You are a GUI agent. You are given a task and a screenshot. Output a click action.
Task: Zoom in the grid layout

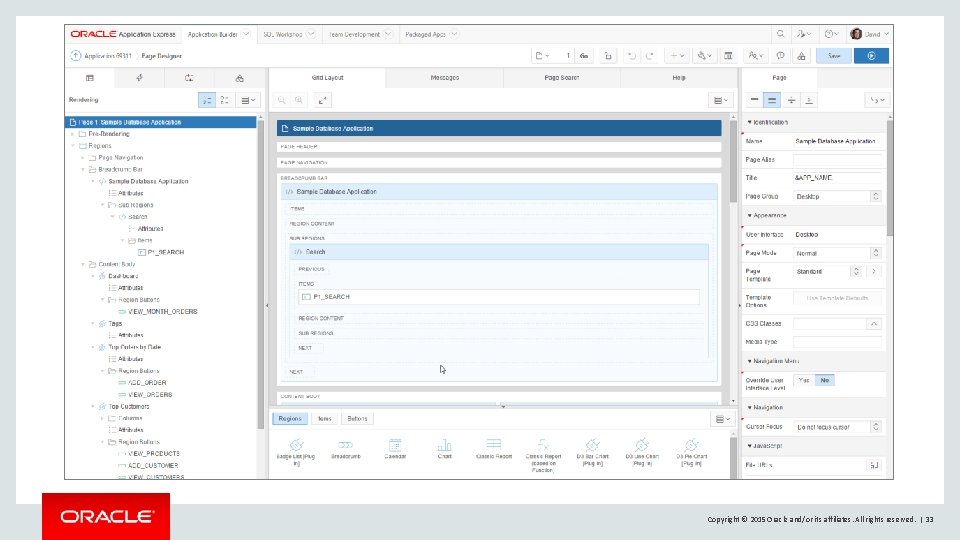pos(299,100)
